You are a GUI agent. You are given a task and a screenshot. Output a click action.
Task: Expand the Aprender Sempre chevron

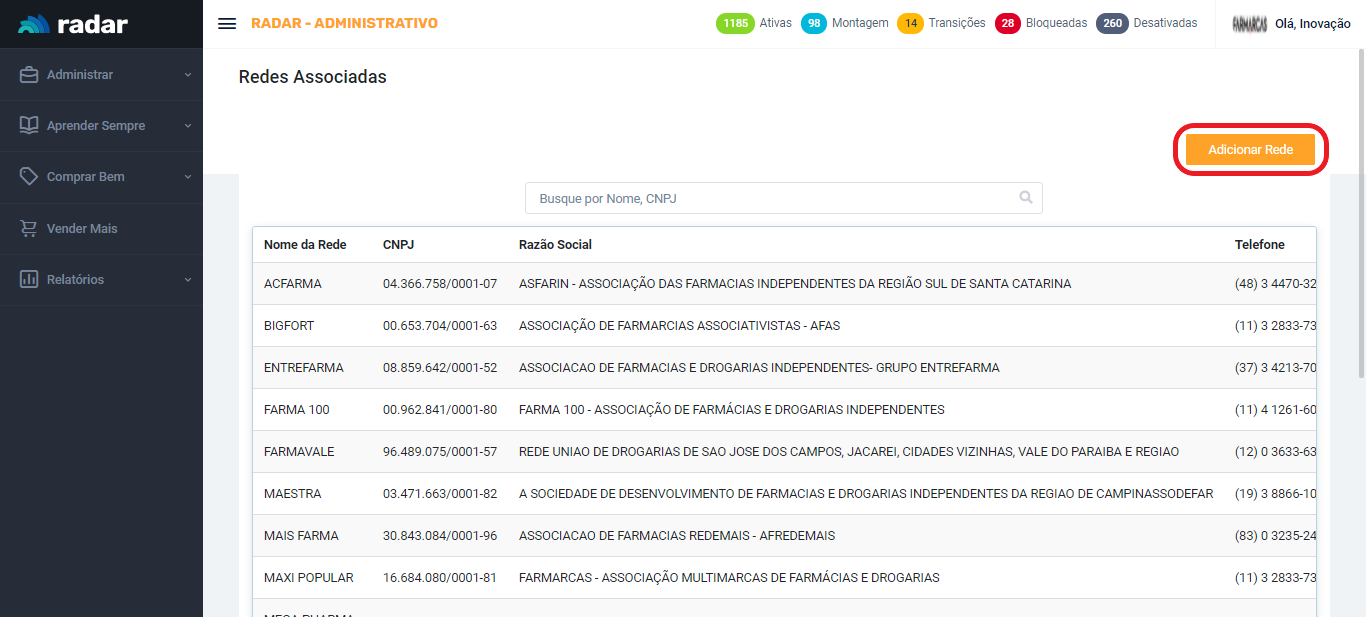click(188, 126)
